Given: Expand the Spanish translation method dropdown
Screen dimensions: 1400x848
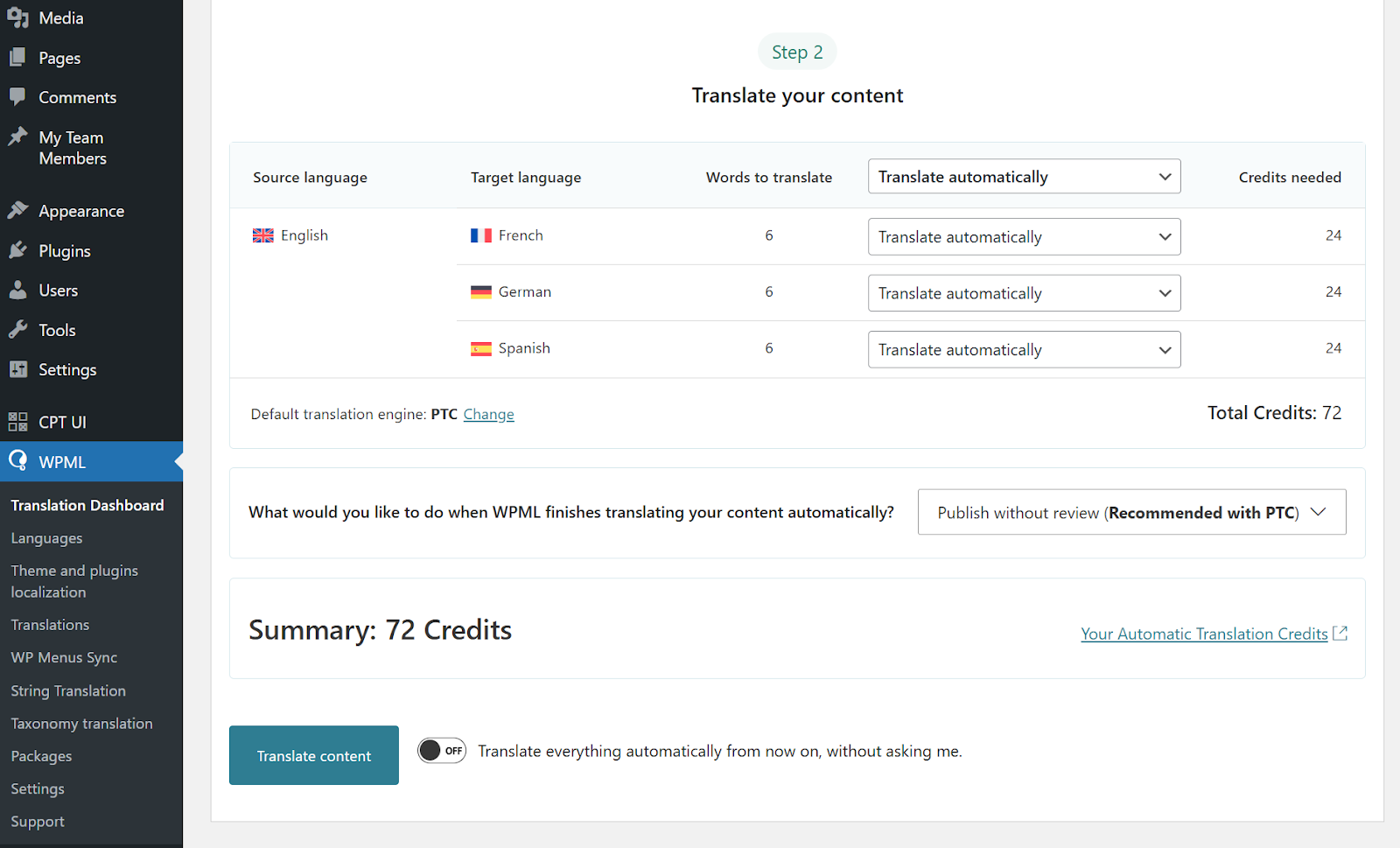Looking at the screenshot, I should [x=1024, y=350].
